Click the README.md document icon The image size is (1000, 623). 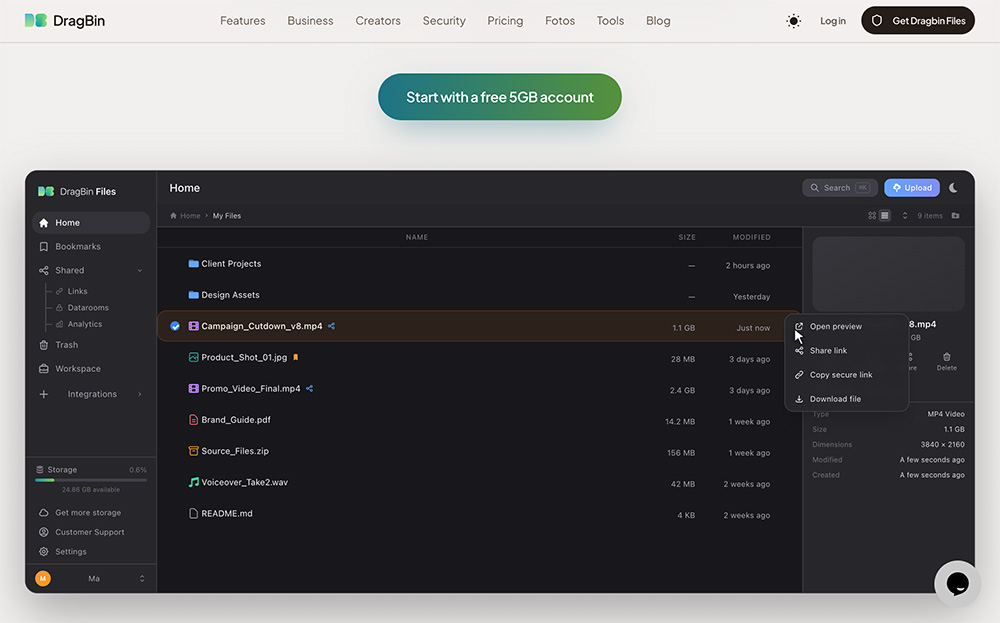(193, 513)
